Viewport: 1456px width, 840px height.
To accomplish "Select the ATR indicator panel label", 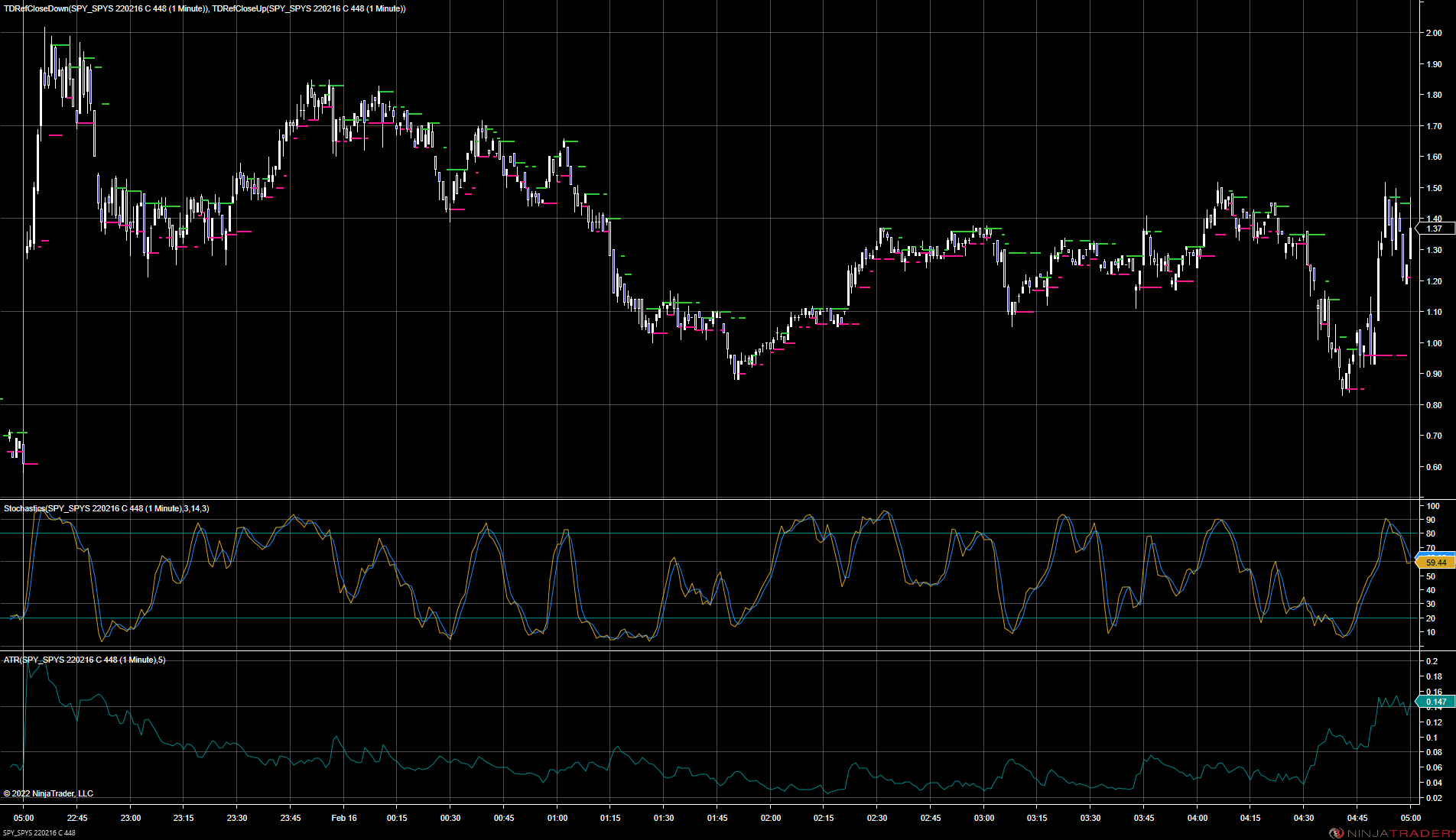I will pos(84,660).
